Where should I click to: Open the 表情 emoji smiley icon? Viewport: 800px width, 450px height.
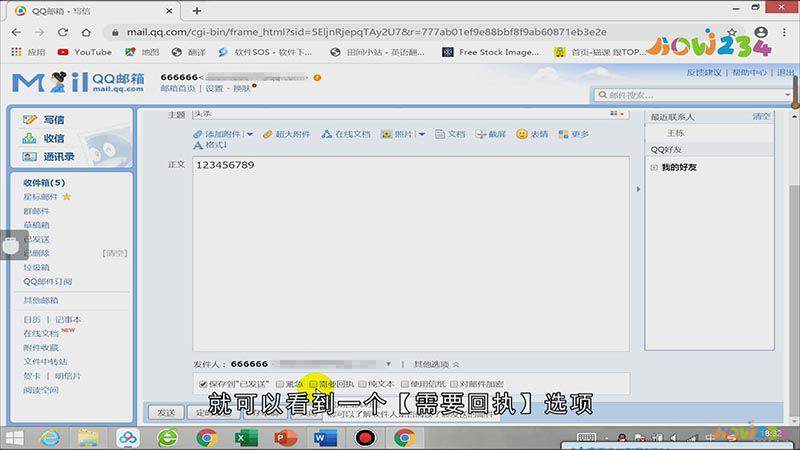pyautogui.click(x=521, y=134)
